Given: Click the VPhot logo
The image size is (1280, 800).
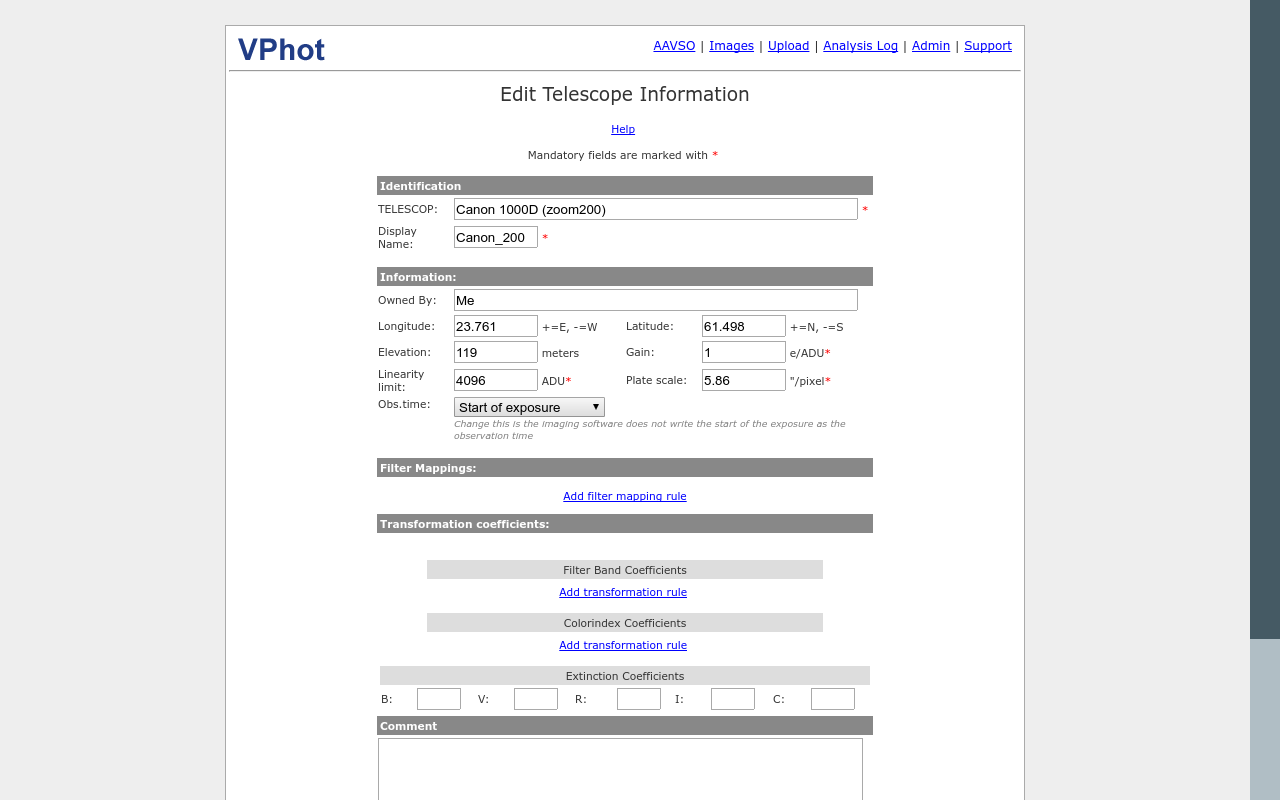Looking at the screenshot, I should [x=281, y=50].
